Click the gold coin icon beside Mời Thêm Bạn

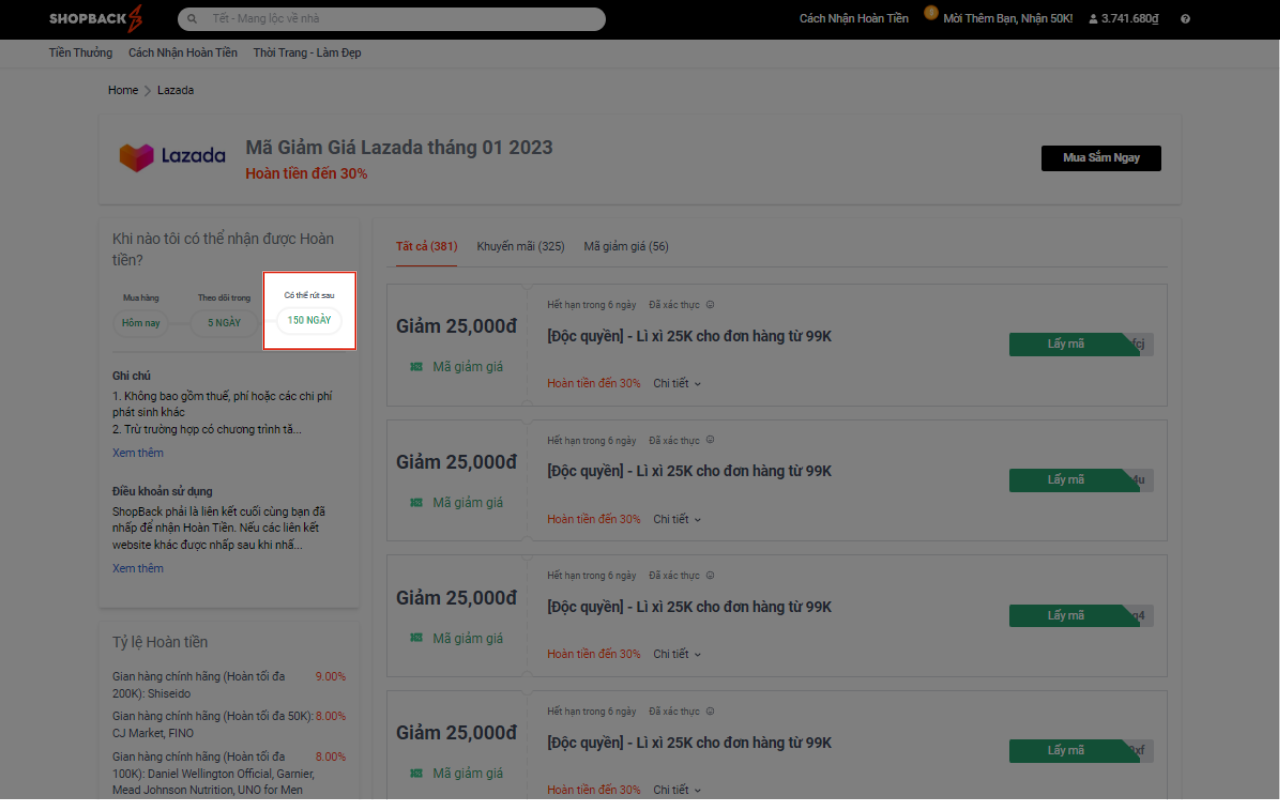(x=931, y=13)
